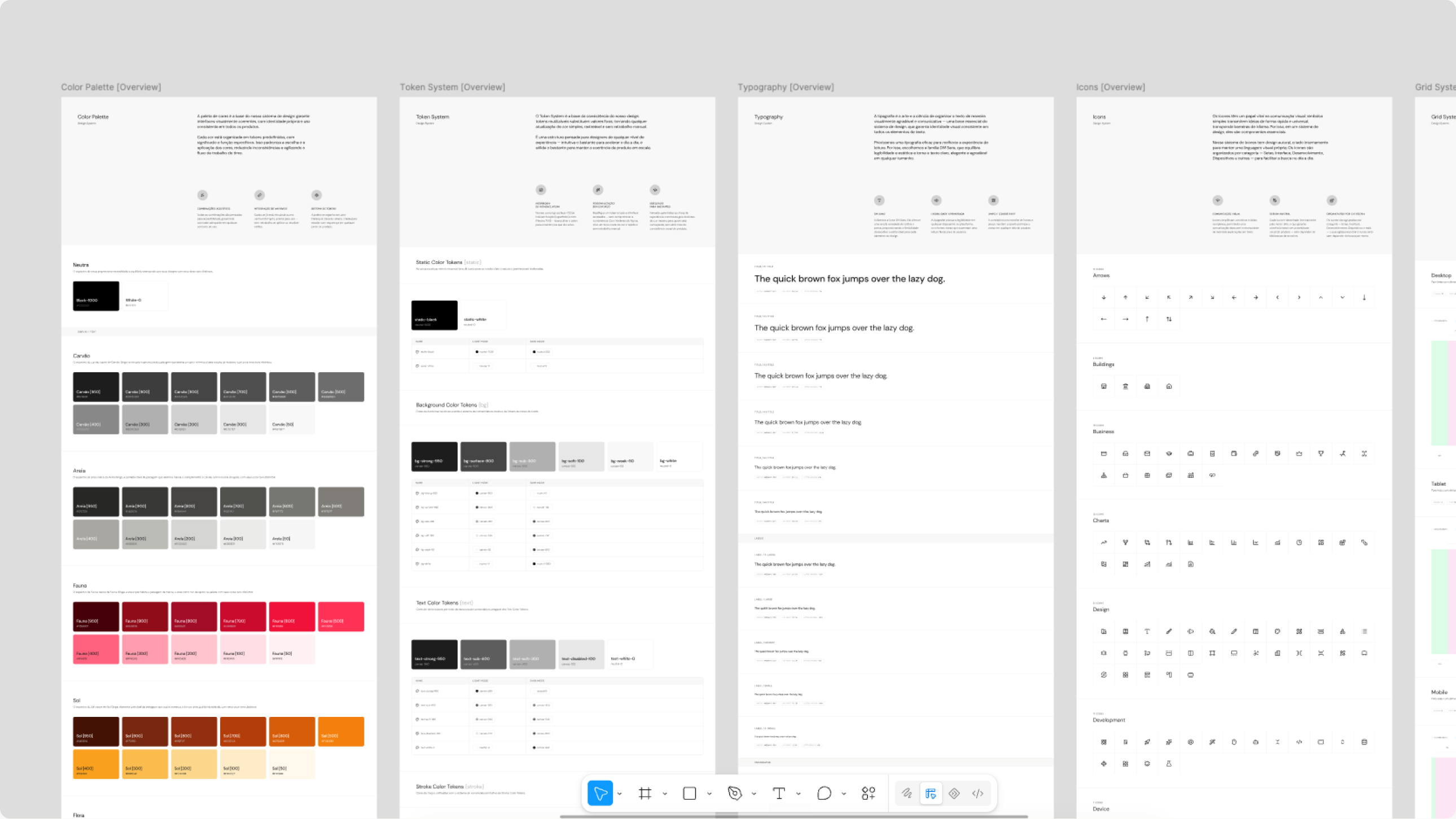This screenshot has width=1456, height=819.
Task: Click the 'Neutra' section heading
Action: 80,265
